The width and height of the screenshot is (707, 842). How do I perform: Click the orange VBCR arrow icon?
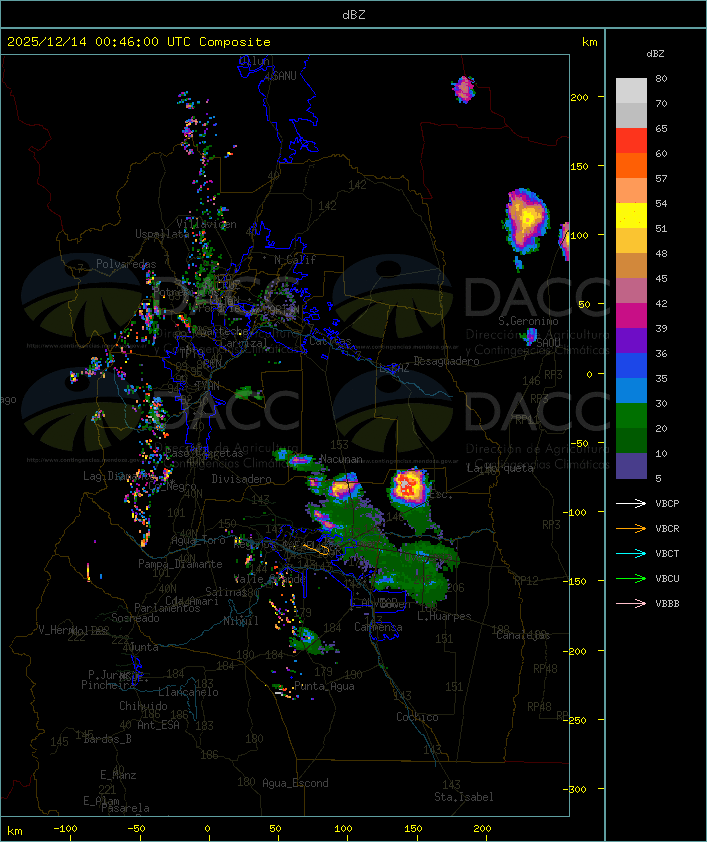[631, 528]
